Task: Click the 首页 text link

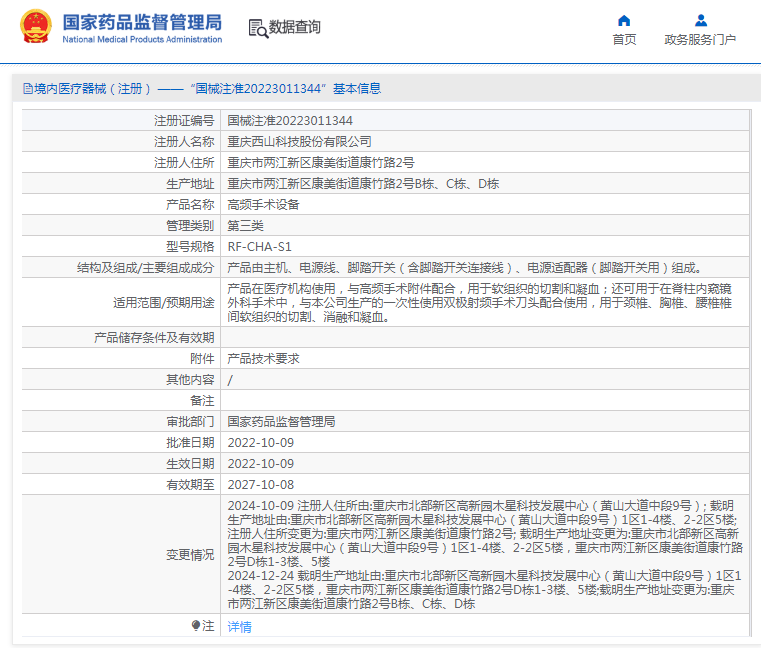Action: [x=624, y=39]
